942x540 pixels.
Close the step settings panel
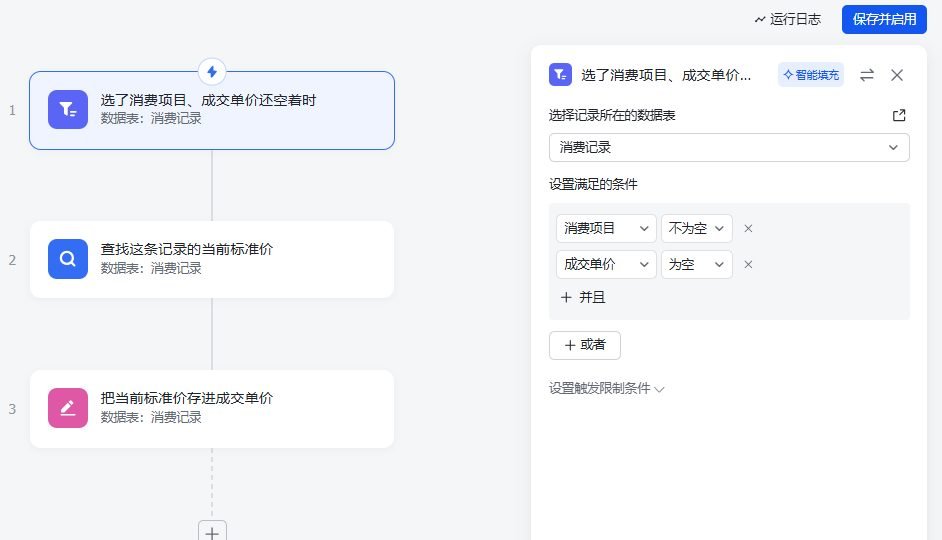897,75
